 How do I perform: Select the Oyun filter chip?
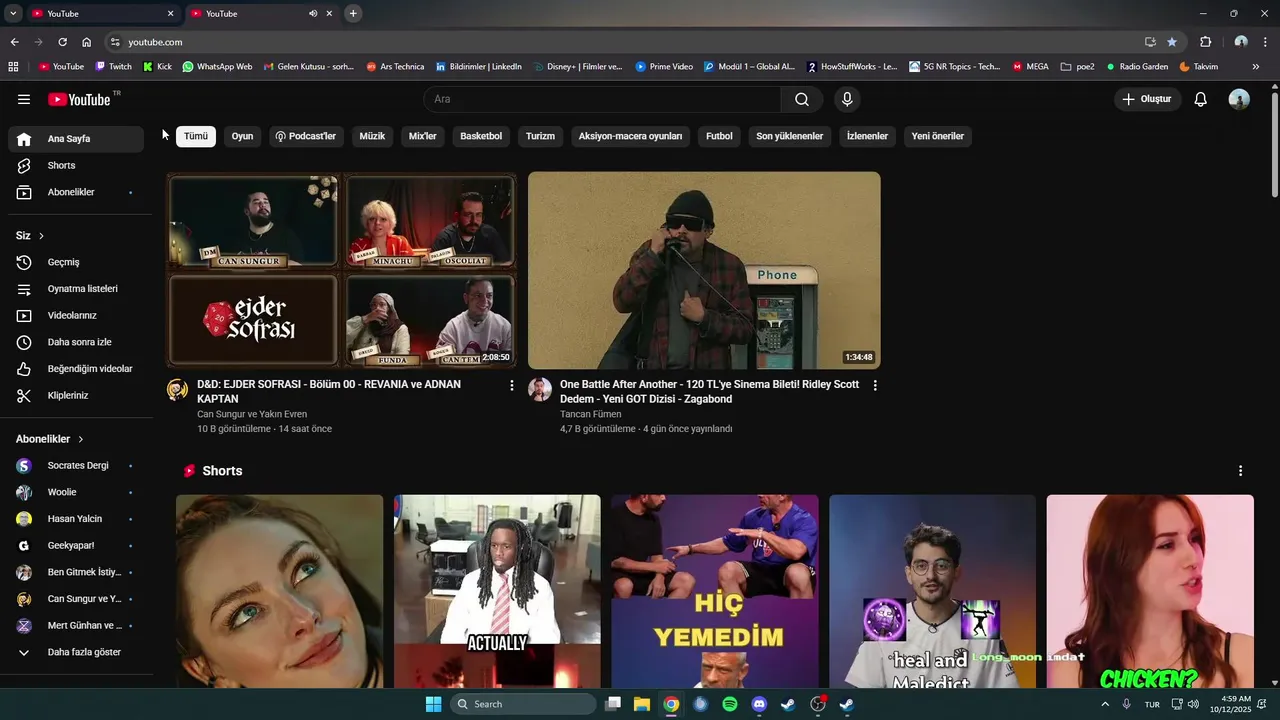pos(242,136)
